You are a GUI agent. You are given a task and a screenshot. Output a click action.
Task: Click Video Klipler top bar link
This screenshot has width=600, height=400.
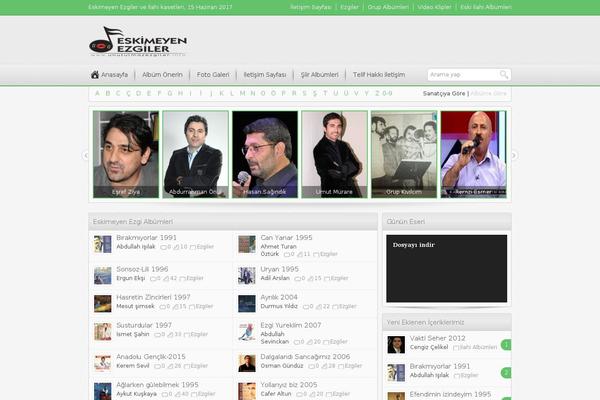pyautogui.click(x=434, y=7)
